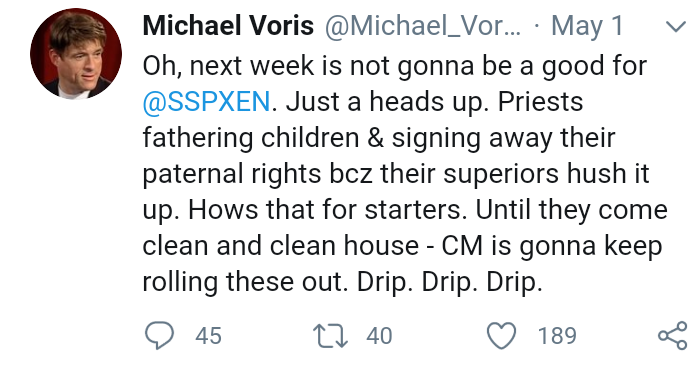Image resolution: width=700 pixels, height=367 pixels.
Task: Click the "clean and clean house" phrase
Action: pyautogui.click(x=281, y=246)
